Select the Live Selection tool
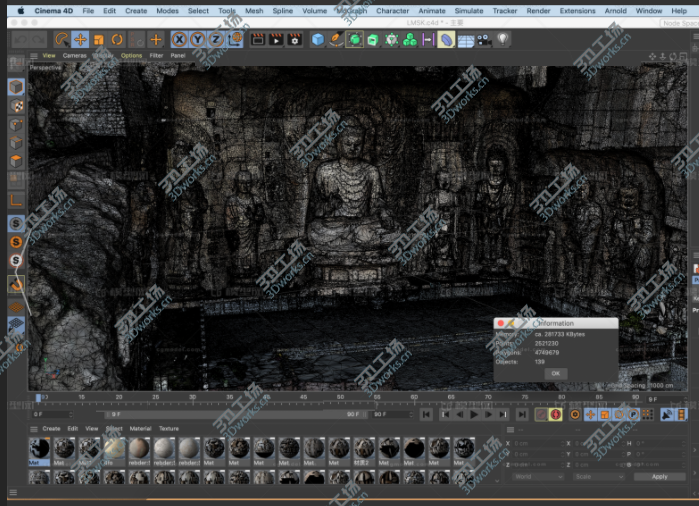 click(x=62, y=40)
